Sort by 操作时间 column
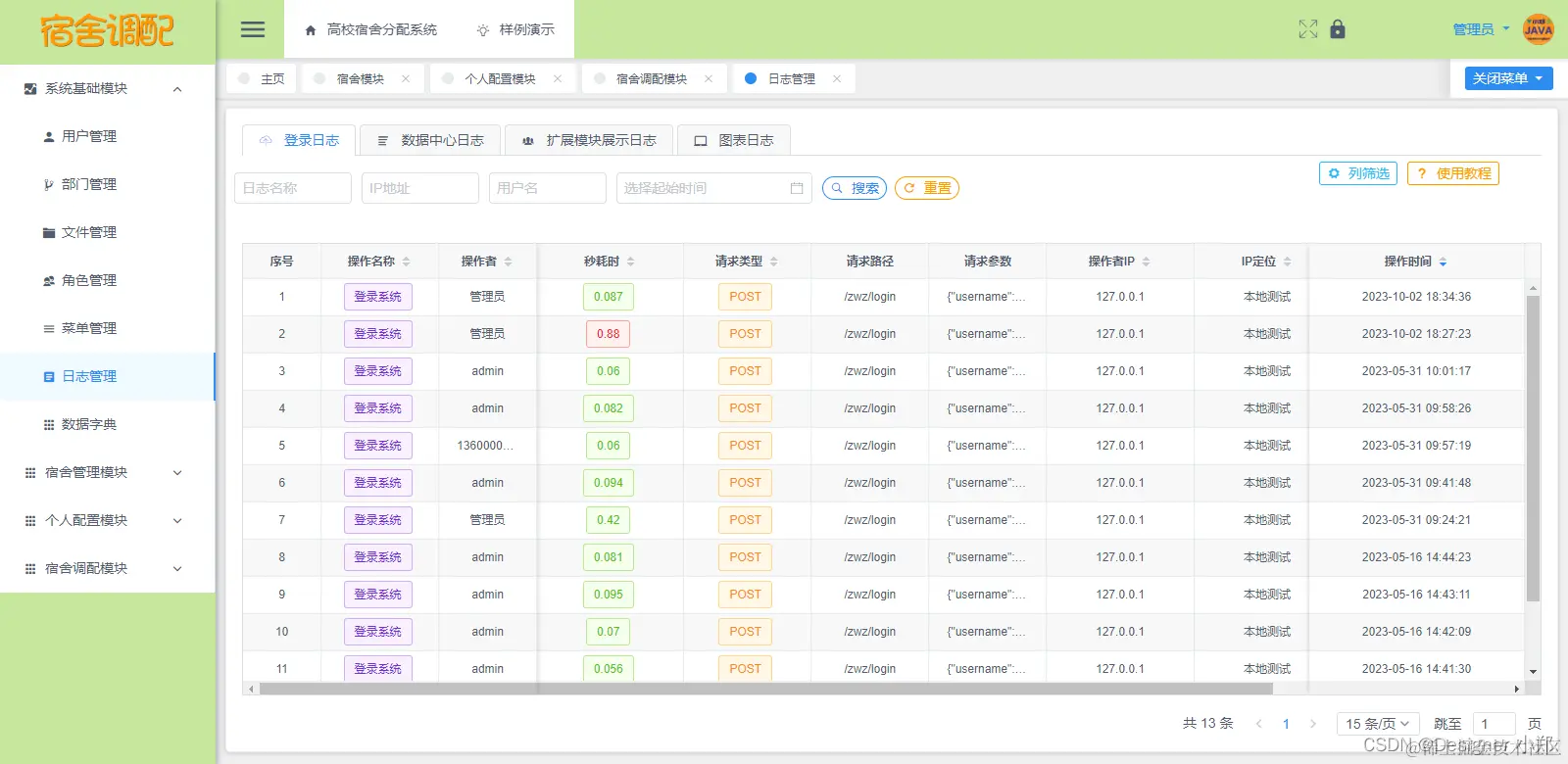1568x764 pixels. [x=1444, y=262]
